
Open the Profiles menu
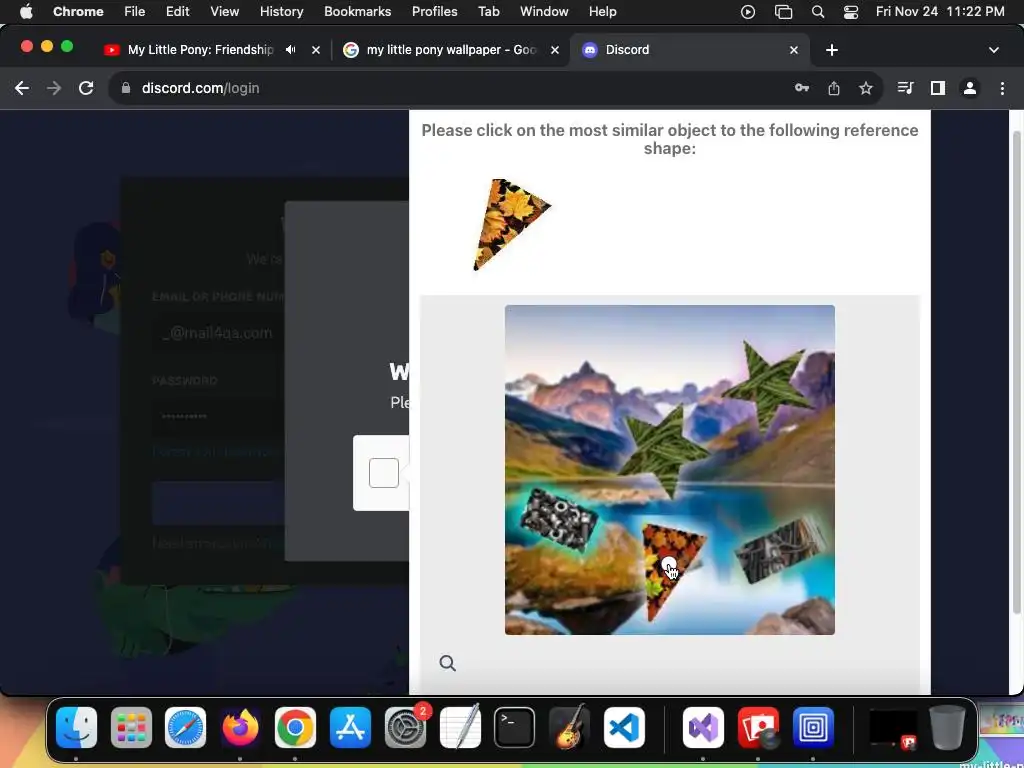434,12
